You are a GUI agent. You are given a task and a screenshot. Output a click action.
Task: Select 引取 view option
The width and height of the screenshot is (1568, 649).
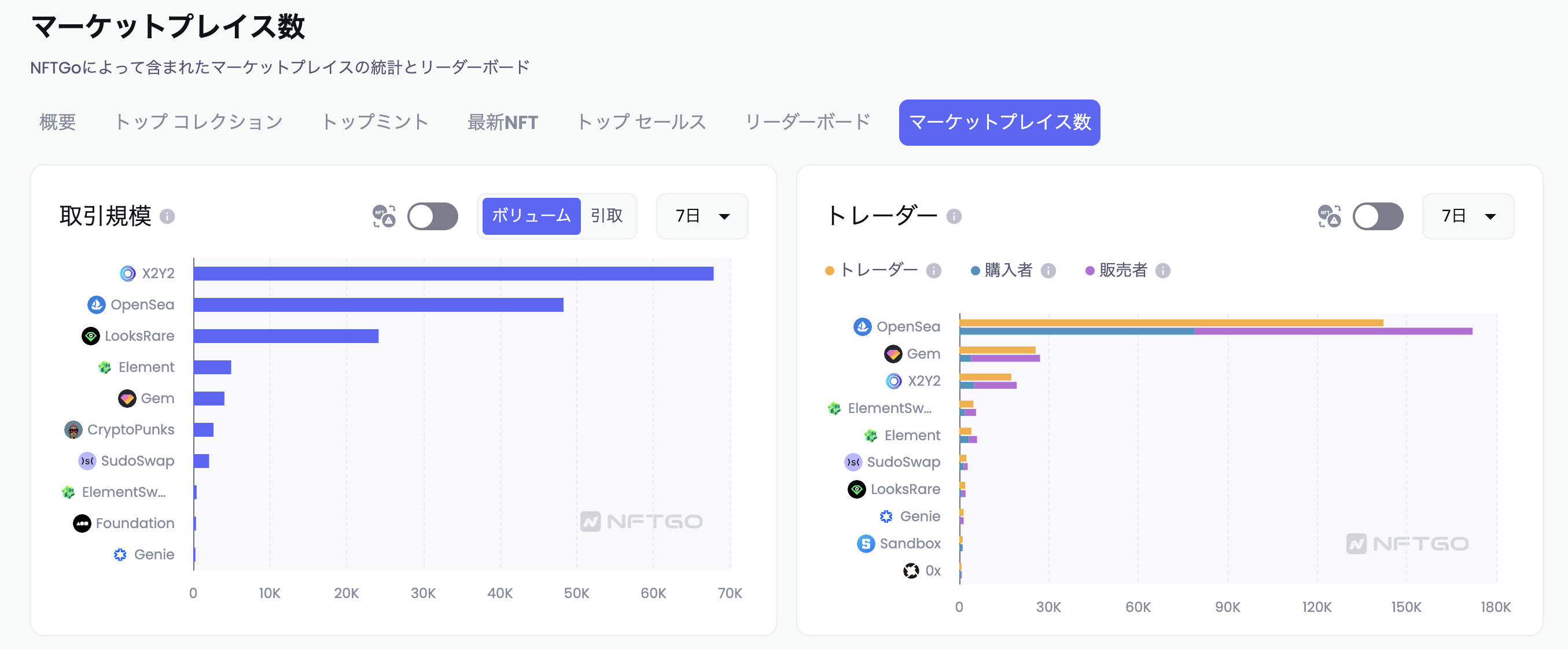coord(606,216)
